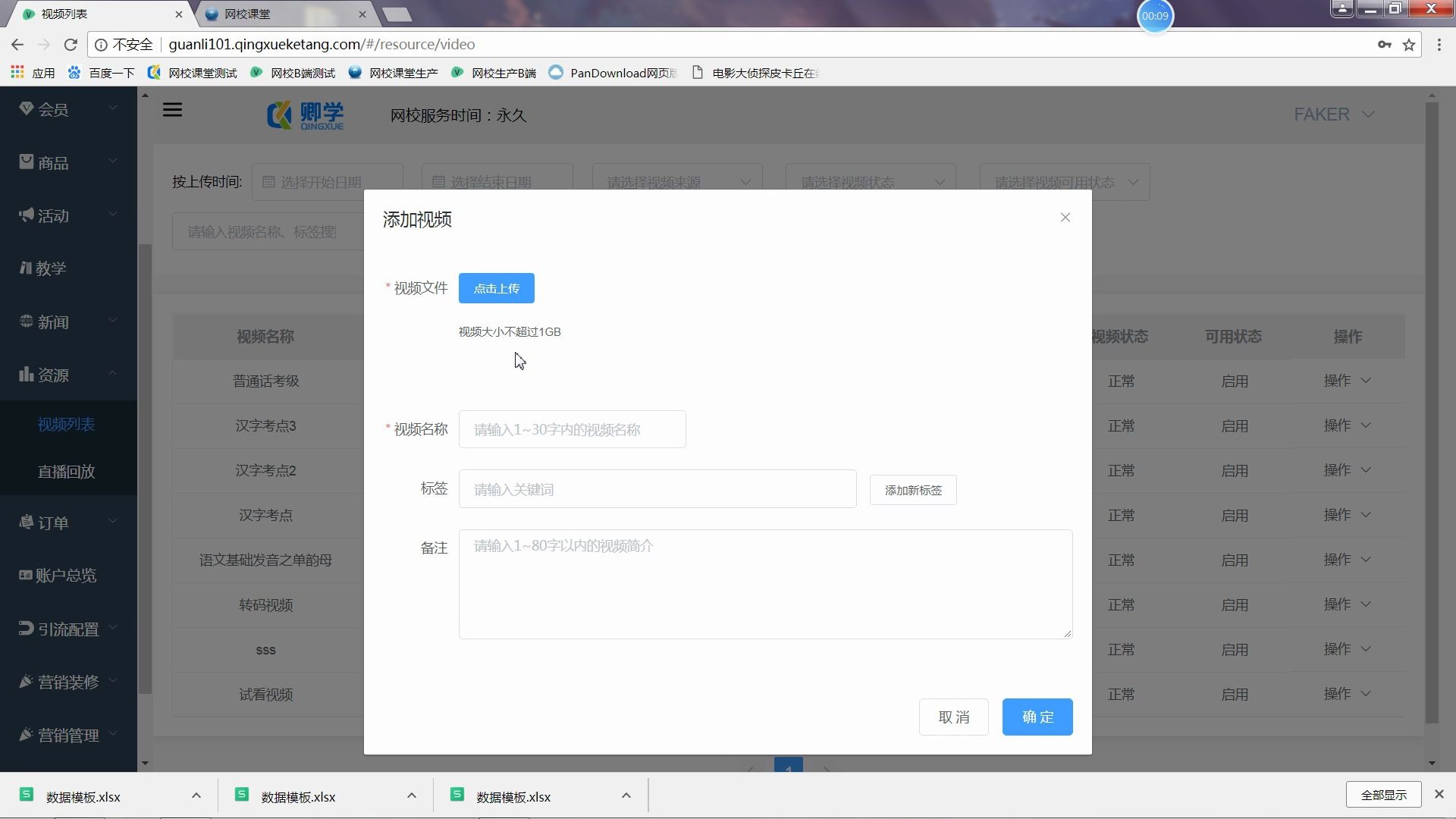Click the 备注 textarea
Screen dimensions: 1456x819
pos(764,584)
